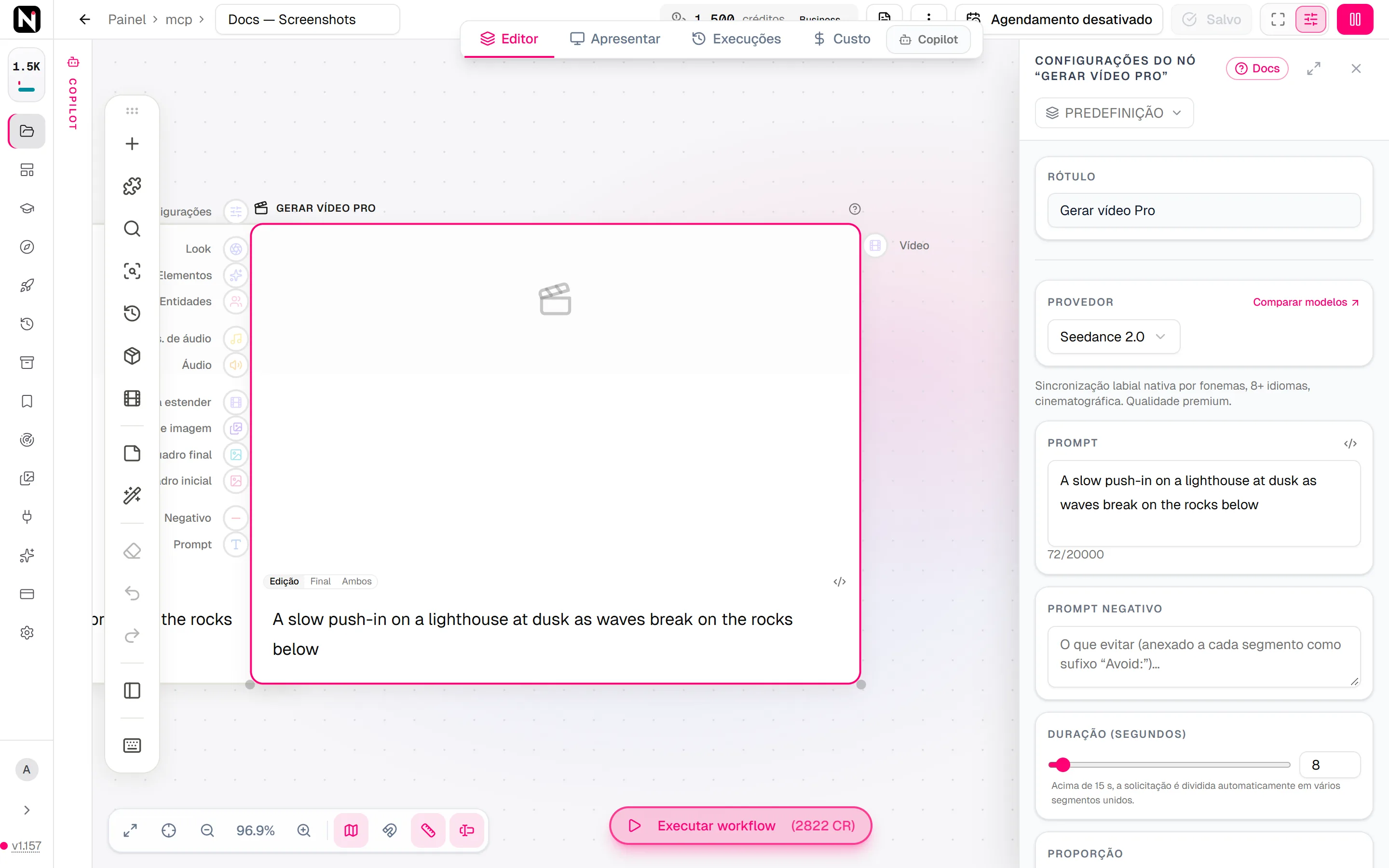
Task: Click the rocket icon in left sidebar
Action: (x=27, y=285)
